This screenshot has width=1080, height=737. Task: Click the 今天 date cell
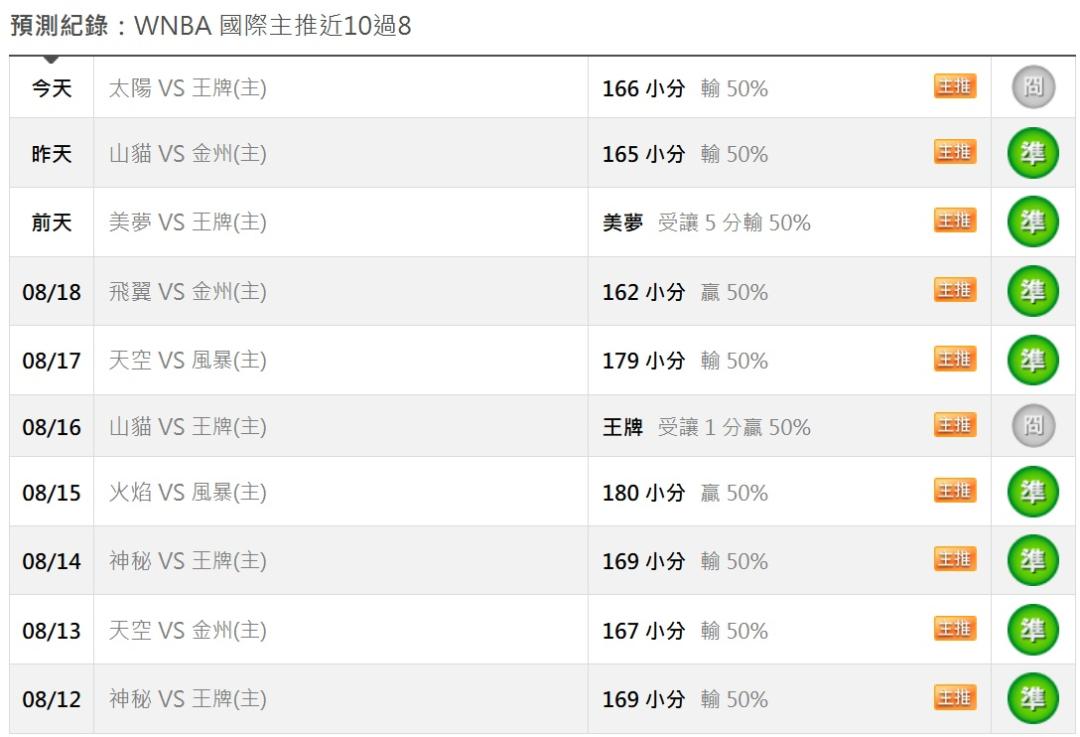click(x=52, y=88)
